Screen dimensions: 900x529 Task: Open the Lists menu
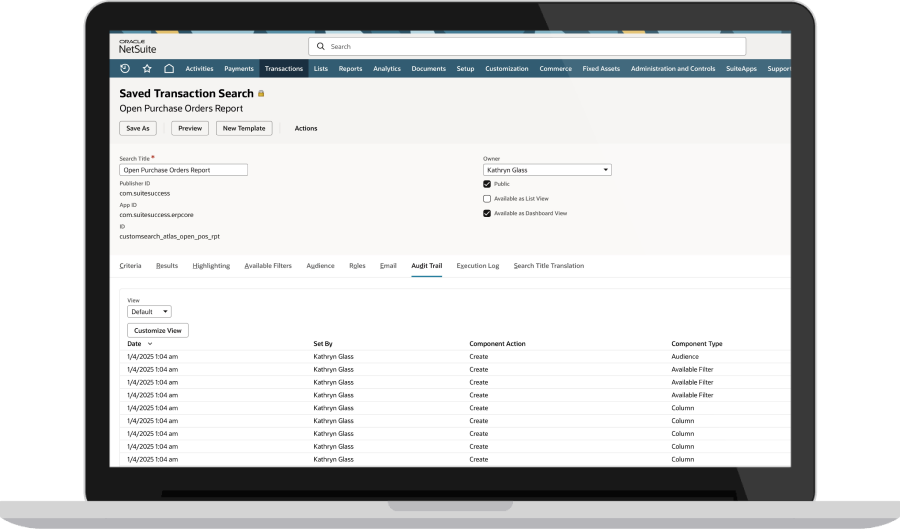321,69
